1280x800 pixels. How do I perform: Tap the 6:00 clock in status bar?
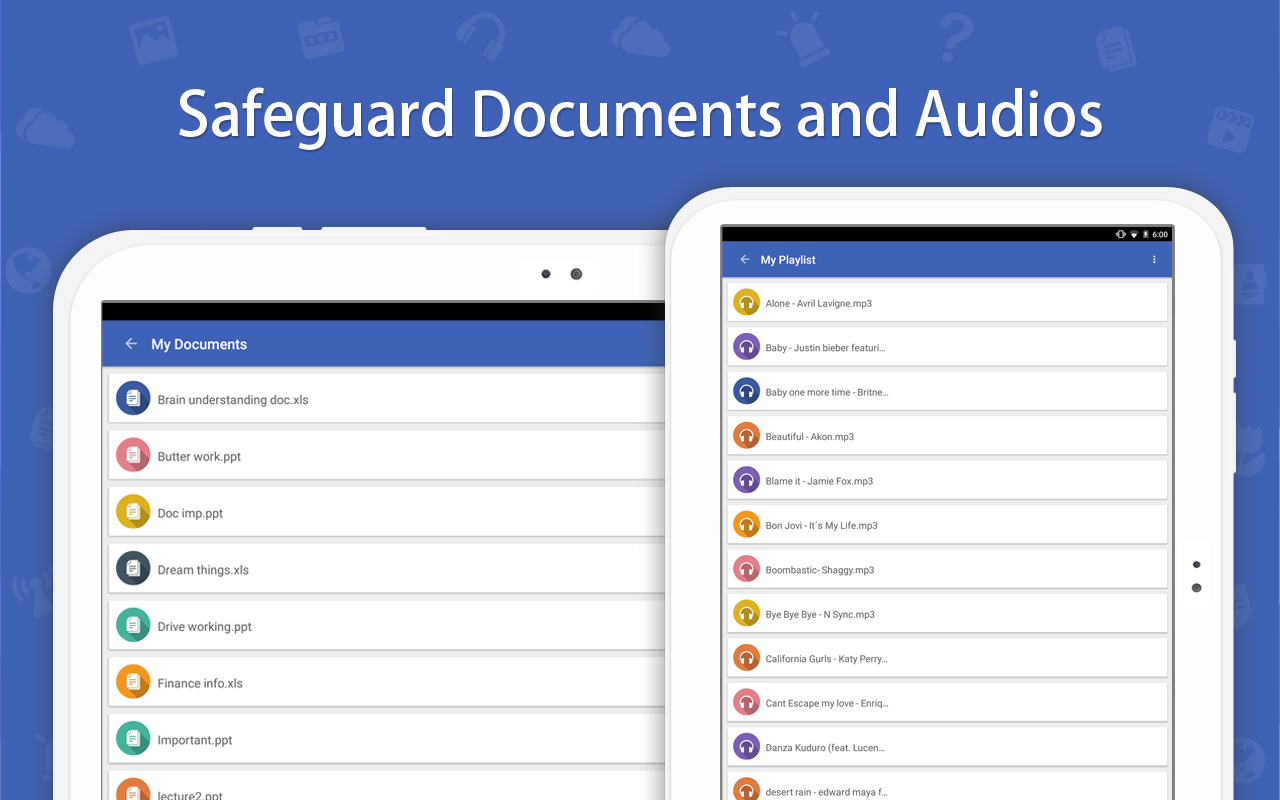click(x=1160, y=234)
